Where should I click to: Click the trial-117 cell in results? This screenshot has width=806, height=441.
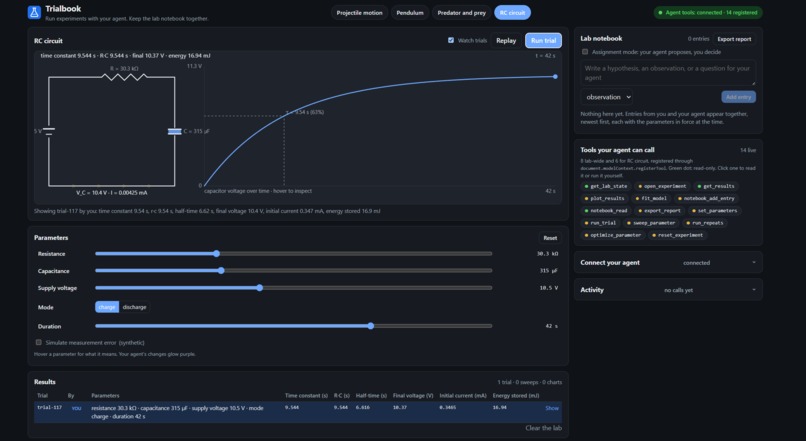click(49, 408)
